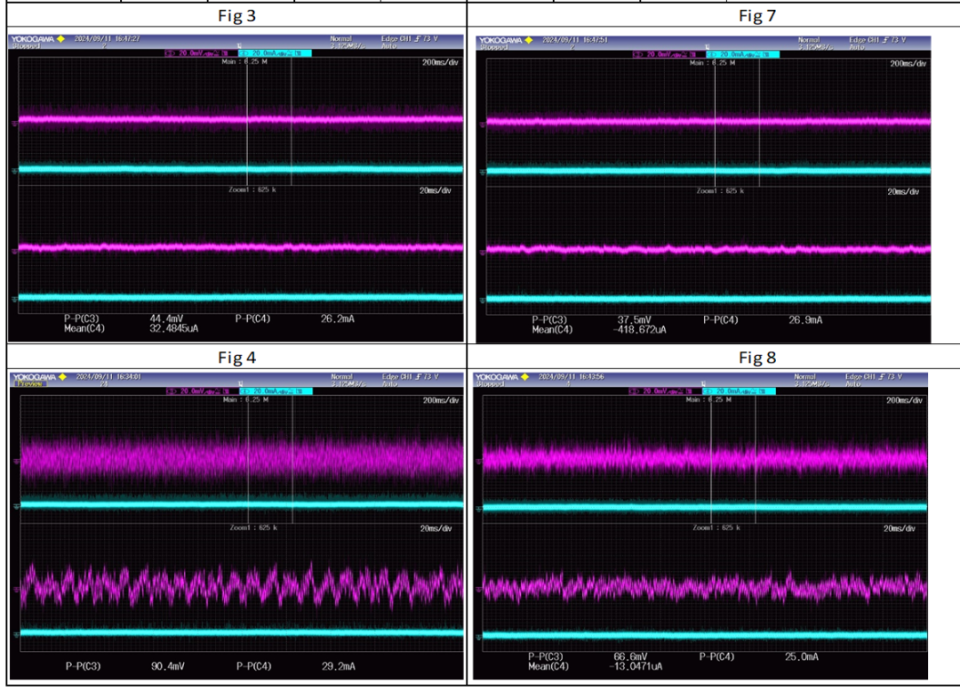Click the magenta ground marker in Fig 3 main window
Image resolution: width=960 pixels, height=692 pixels.
[15, 123]
